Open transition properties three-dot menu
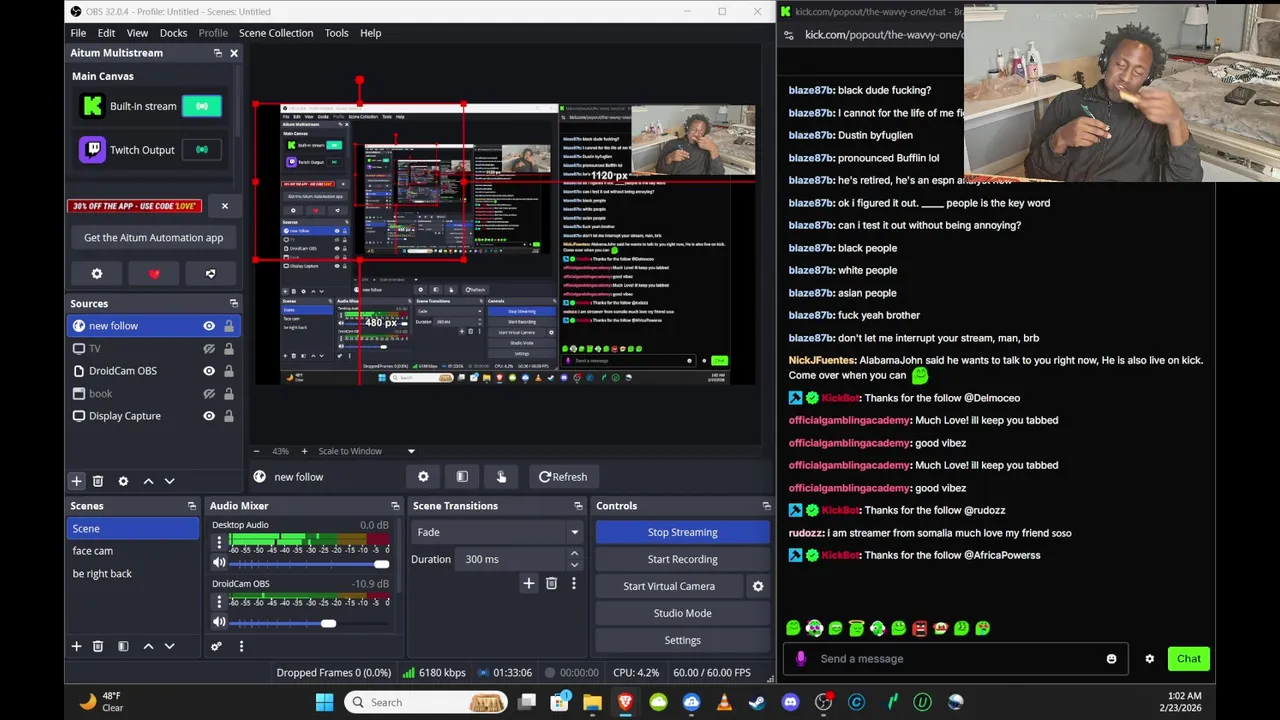This screenshot has width=1280, height=720. point(573,583)
